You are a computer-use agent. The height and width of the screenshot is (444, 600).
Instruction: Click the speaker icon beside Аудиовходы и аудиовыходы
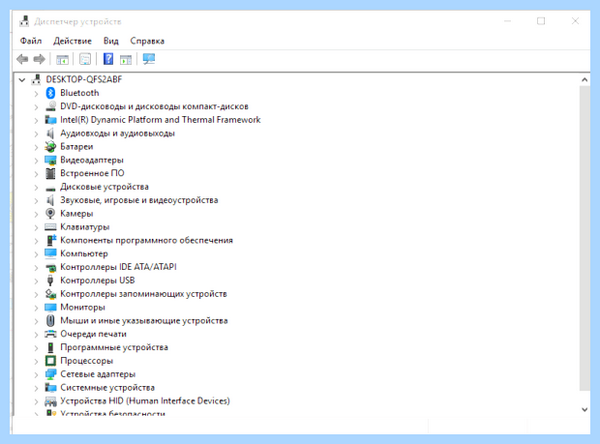click(50, 133)
